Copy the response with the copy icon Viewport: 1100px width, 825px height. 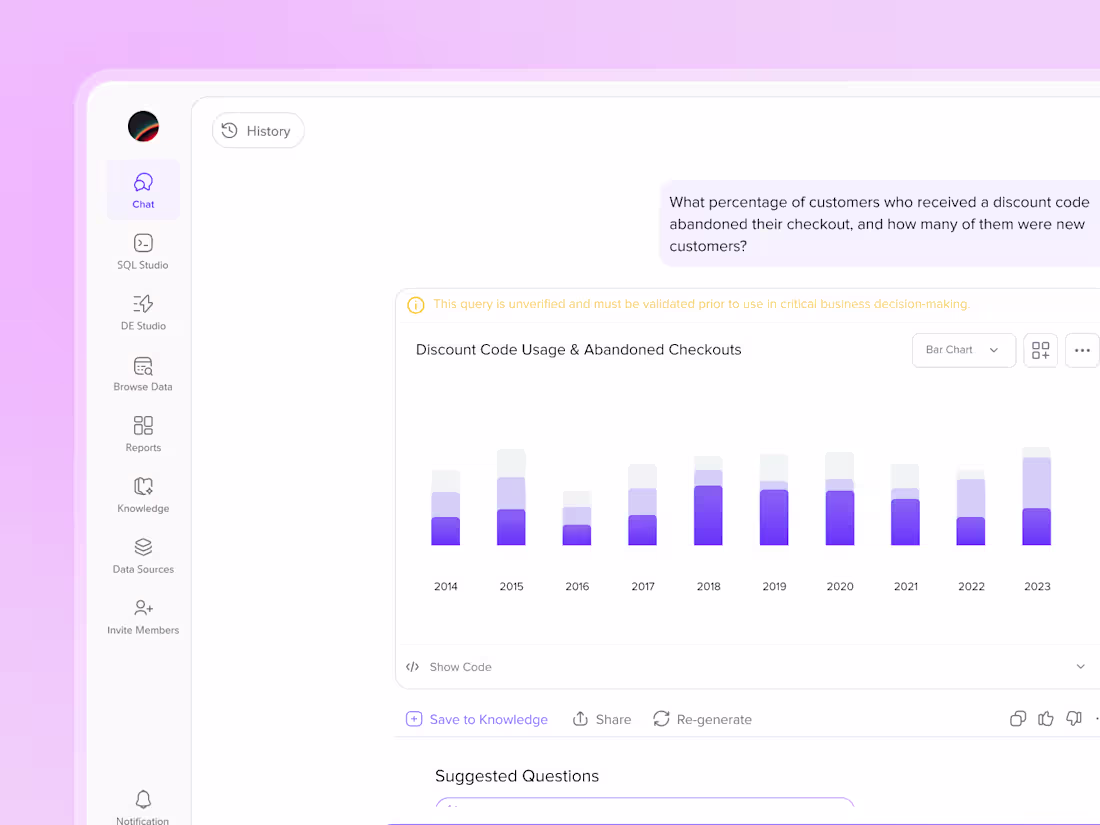(1017, 718)
